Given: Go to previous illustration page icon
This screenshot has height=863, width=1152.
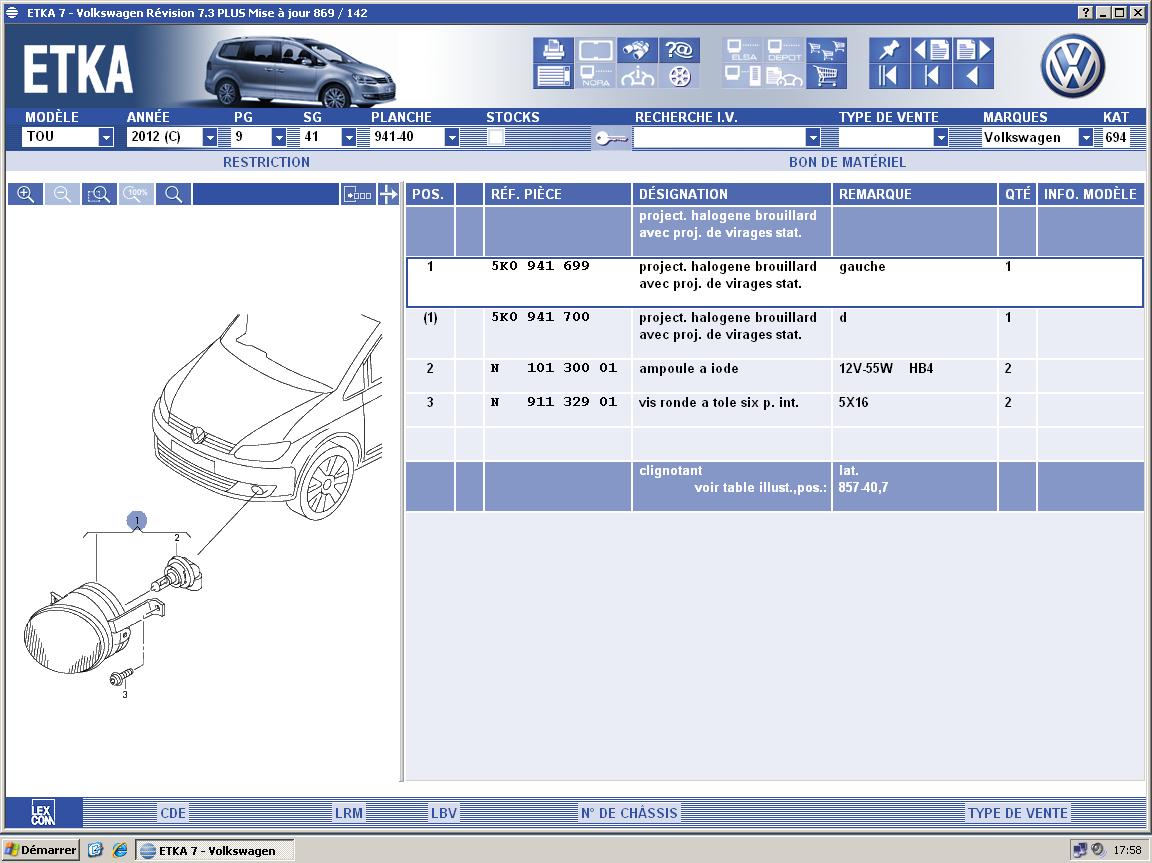Looking at the screenshot, I should pos(930,50).
